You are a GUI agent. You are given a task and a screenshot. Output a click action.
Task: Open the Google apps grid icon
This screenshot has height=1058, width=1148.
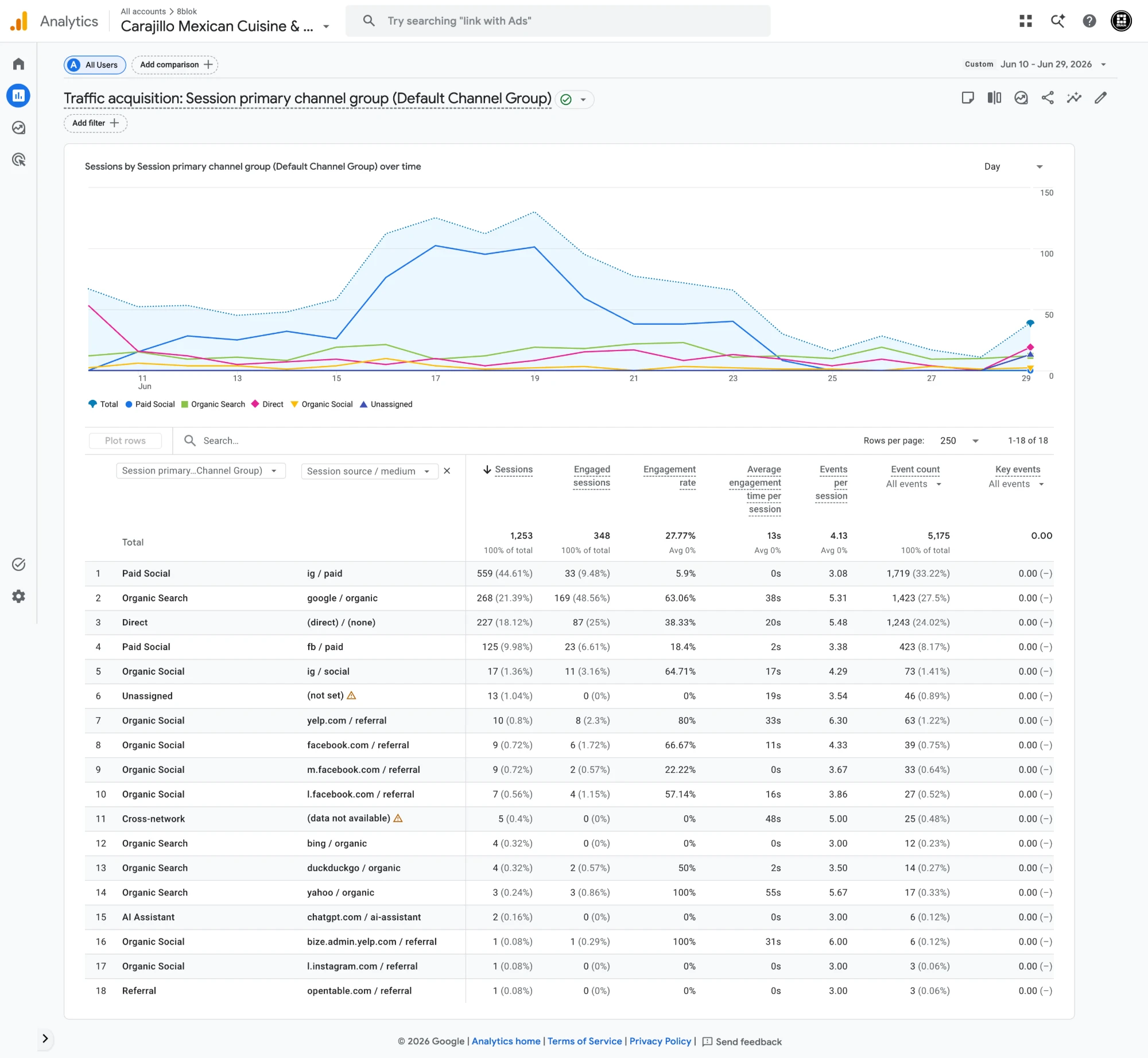pyautogui.click(x=1026, y=21)
